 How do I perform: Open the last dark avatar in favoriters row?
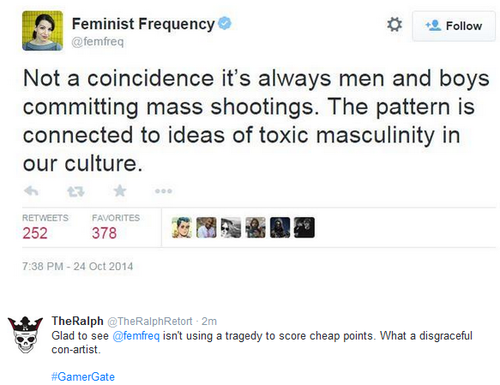click(304, 228)
